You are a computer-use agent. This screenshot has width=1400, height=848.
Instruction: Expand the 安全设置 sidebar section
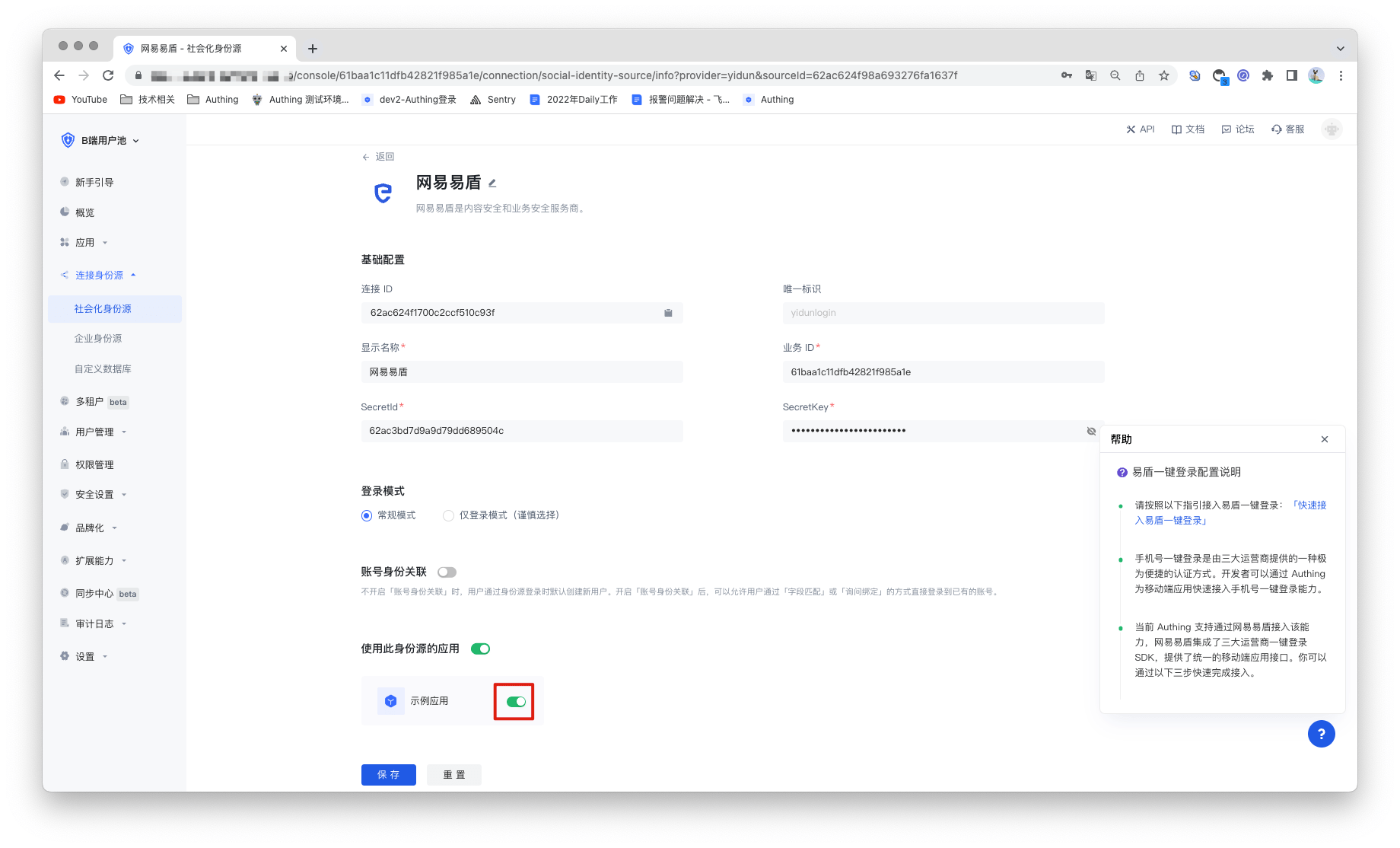94,495
